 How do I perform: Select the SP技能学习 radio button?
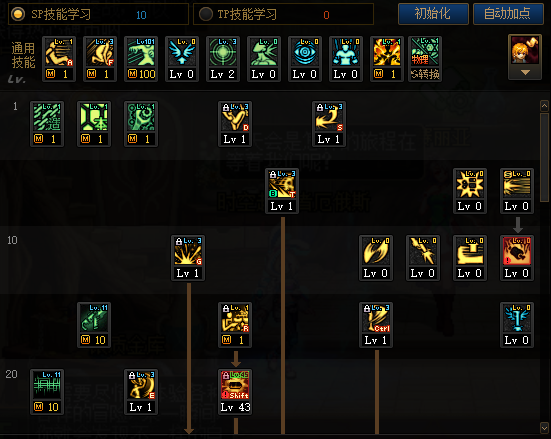[x=18, y=14]
